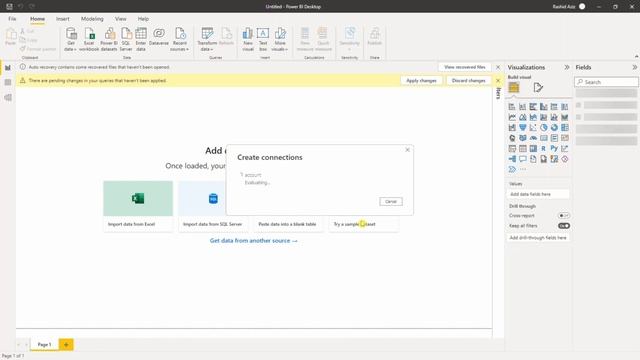Image resolution: width=640 pixels, height=360 pixels.
Task: Open user account in title bar
Action: 569,7
